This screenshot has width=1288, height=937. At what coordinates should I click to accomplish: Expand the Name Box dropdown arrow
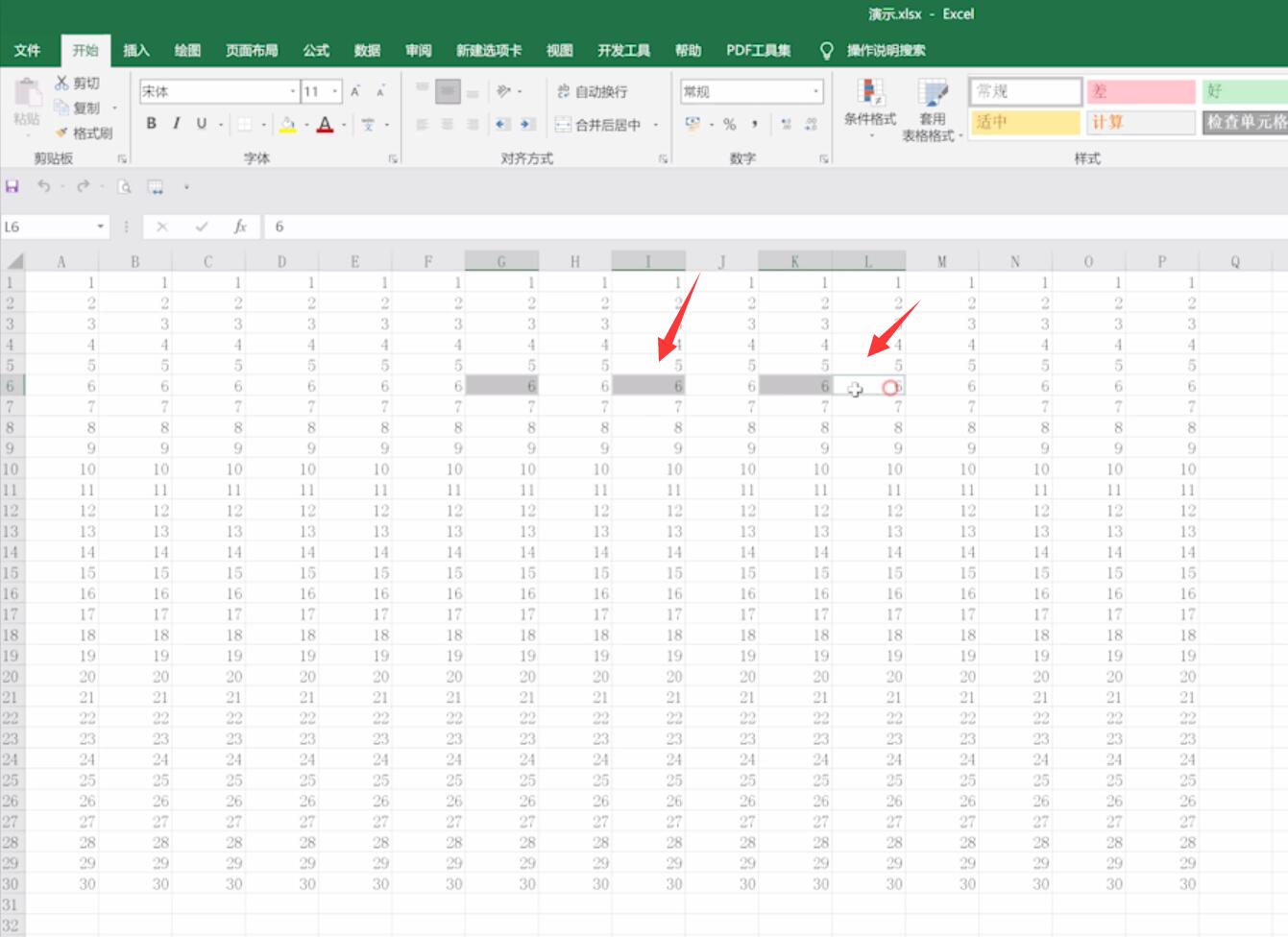coord(100,227)
